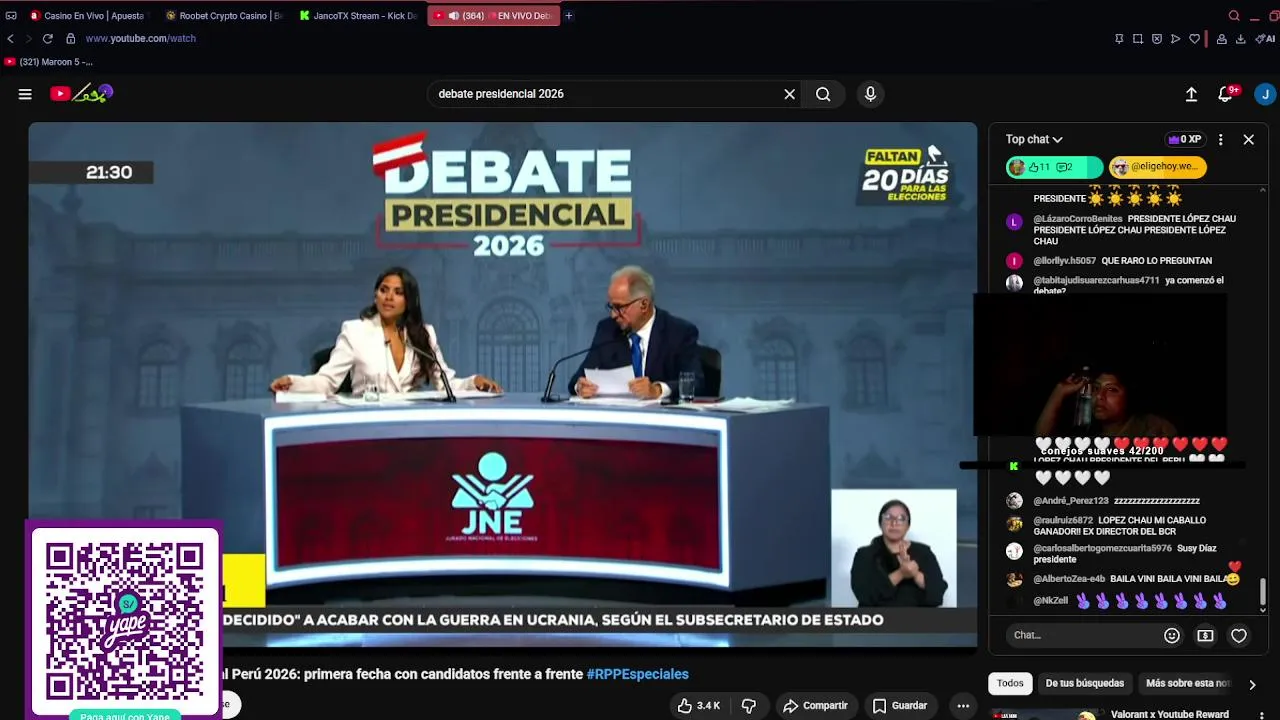Run the search with the magnifier button
This screenshot has height=720, width=1280.
[823, 94]
